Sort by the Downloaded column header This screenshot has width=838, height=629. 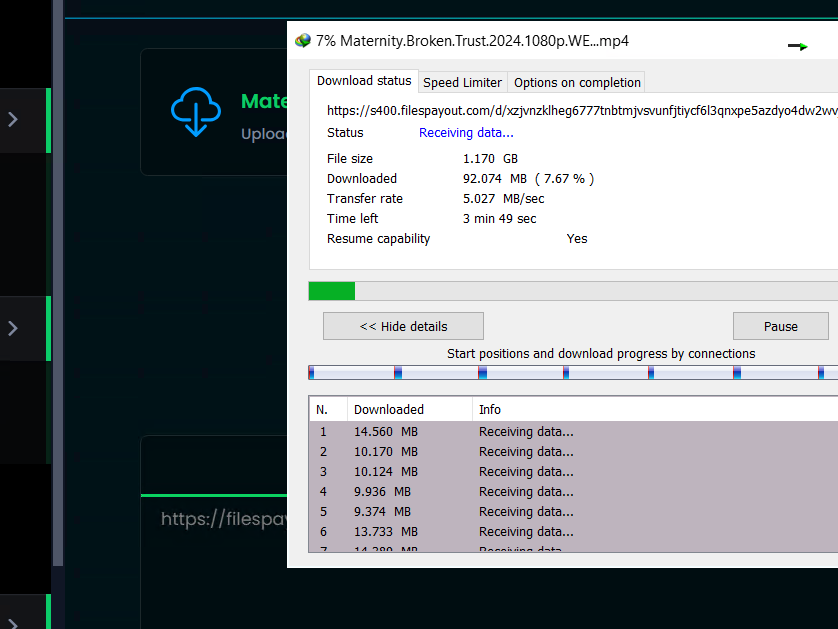[389, 409]
